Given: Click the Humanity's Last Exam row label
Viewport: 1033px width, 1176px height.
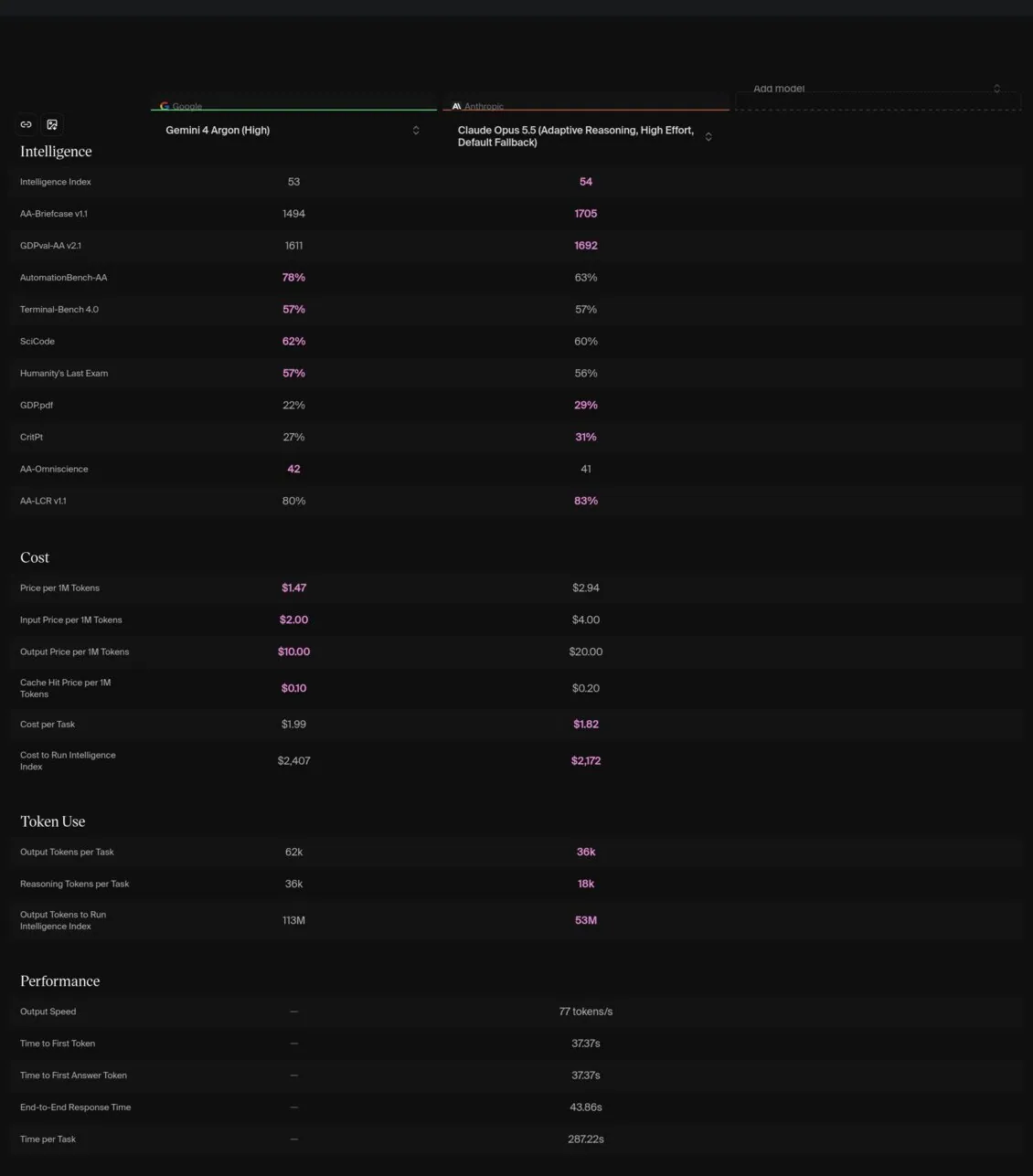Looking at the screenshot, I should click(64, 374).
